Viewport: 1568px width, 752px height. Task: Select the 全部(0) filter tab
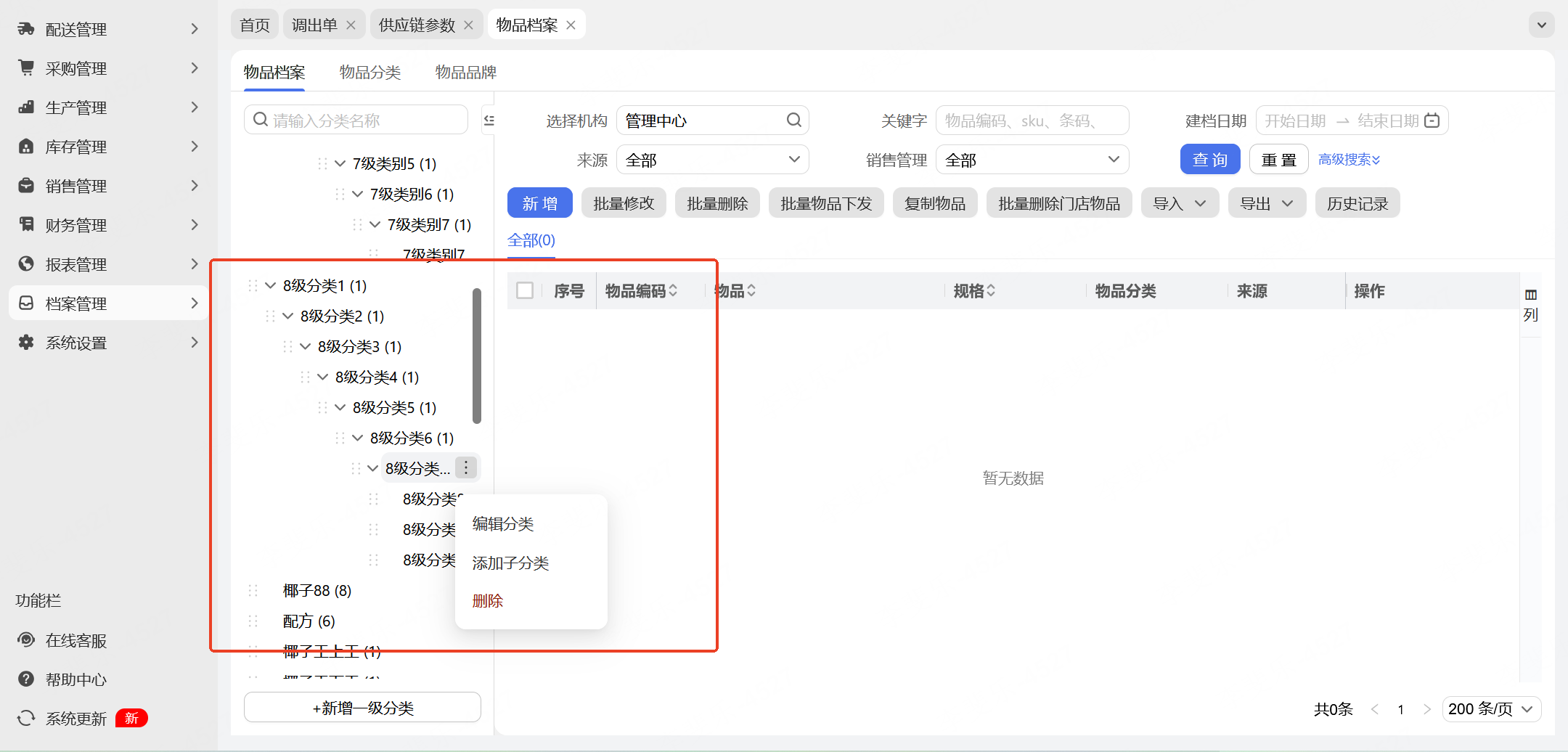click(531, 240)
